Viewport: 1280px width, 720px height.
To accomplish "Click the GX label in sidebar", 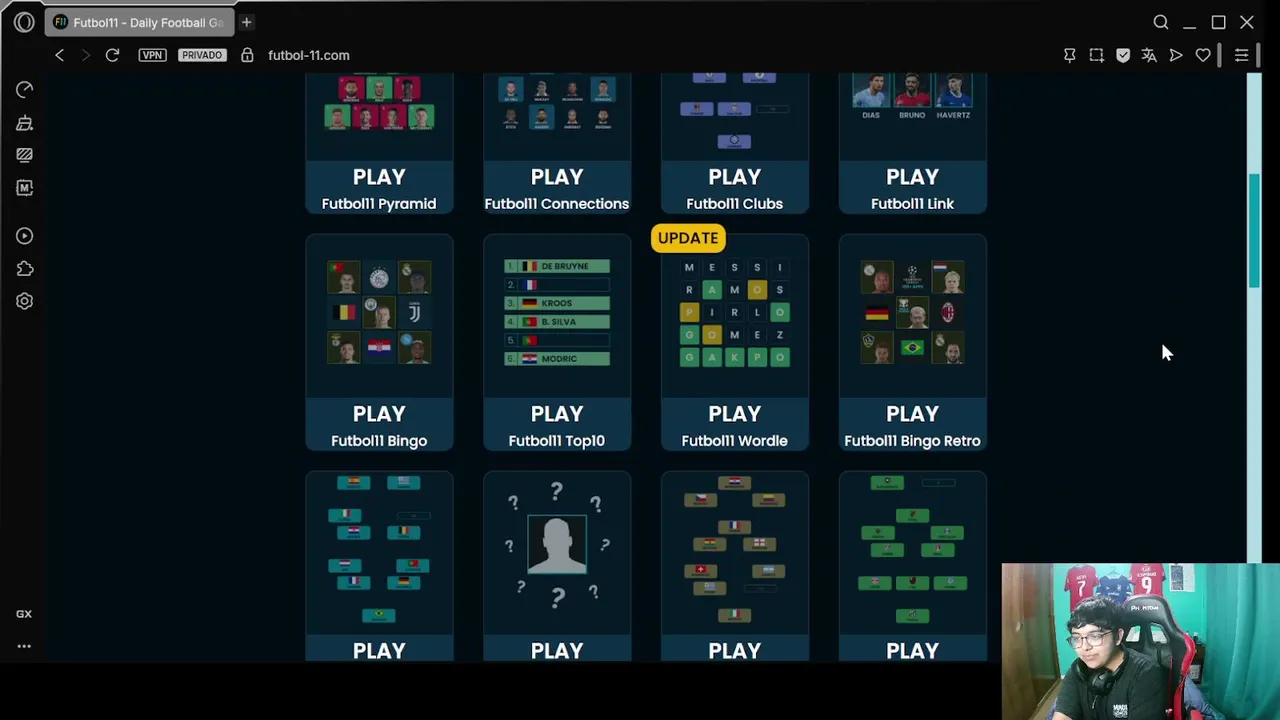I will (24, 614).
